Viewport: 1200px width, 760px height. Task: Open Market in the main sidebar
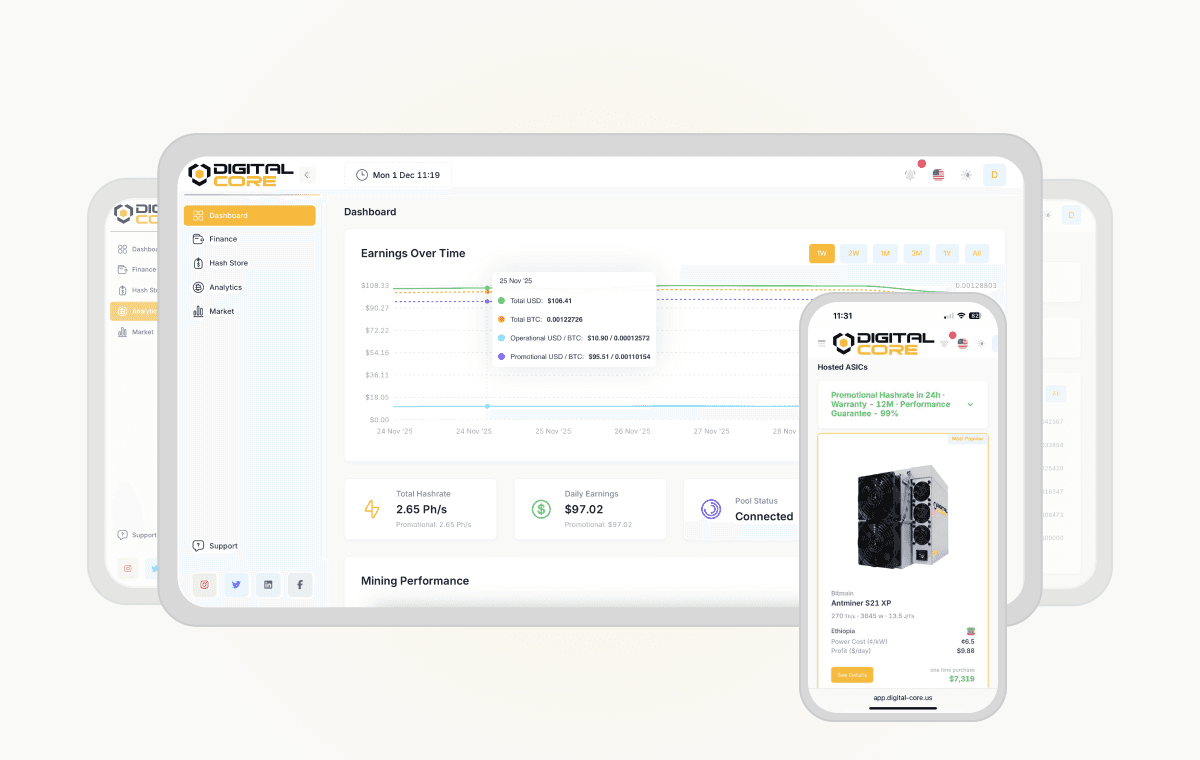coord(250,311)
